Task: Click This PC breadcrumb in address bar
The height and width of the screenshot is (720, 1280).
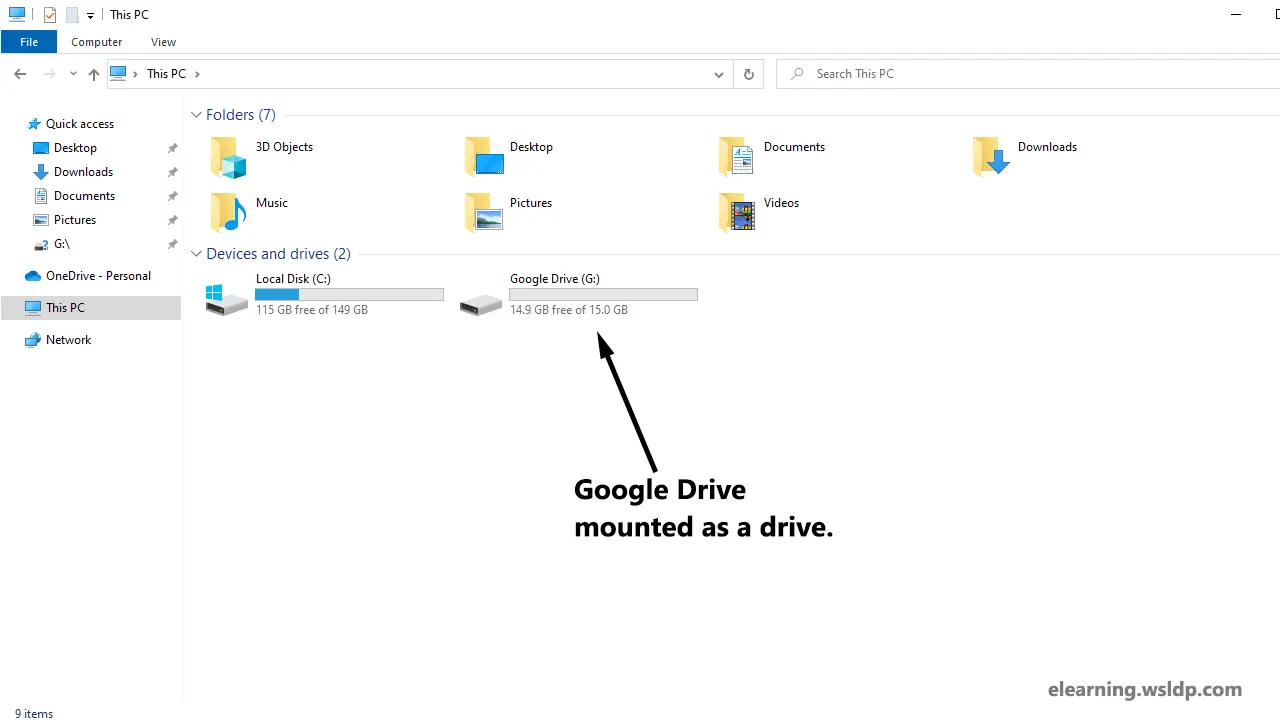Action: (166, 74)
